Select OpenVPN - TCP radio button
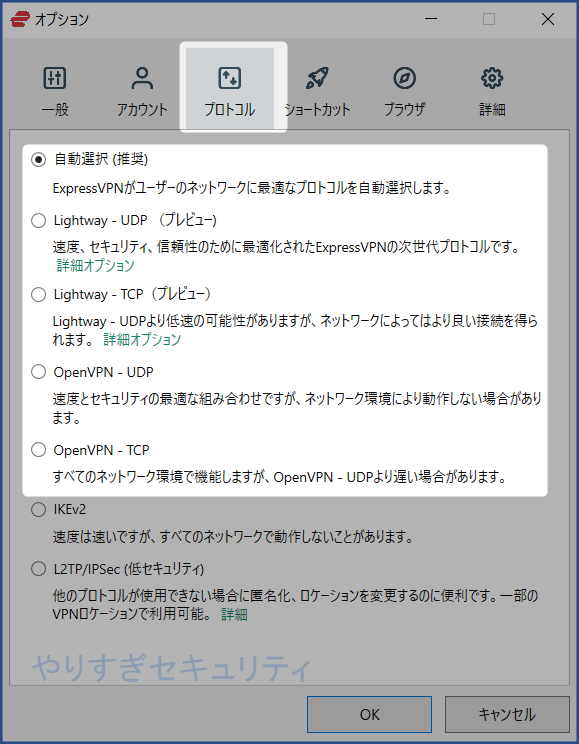This screenshot has width=579, height=744. [38, 450]
